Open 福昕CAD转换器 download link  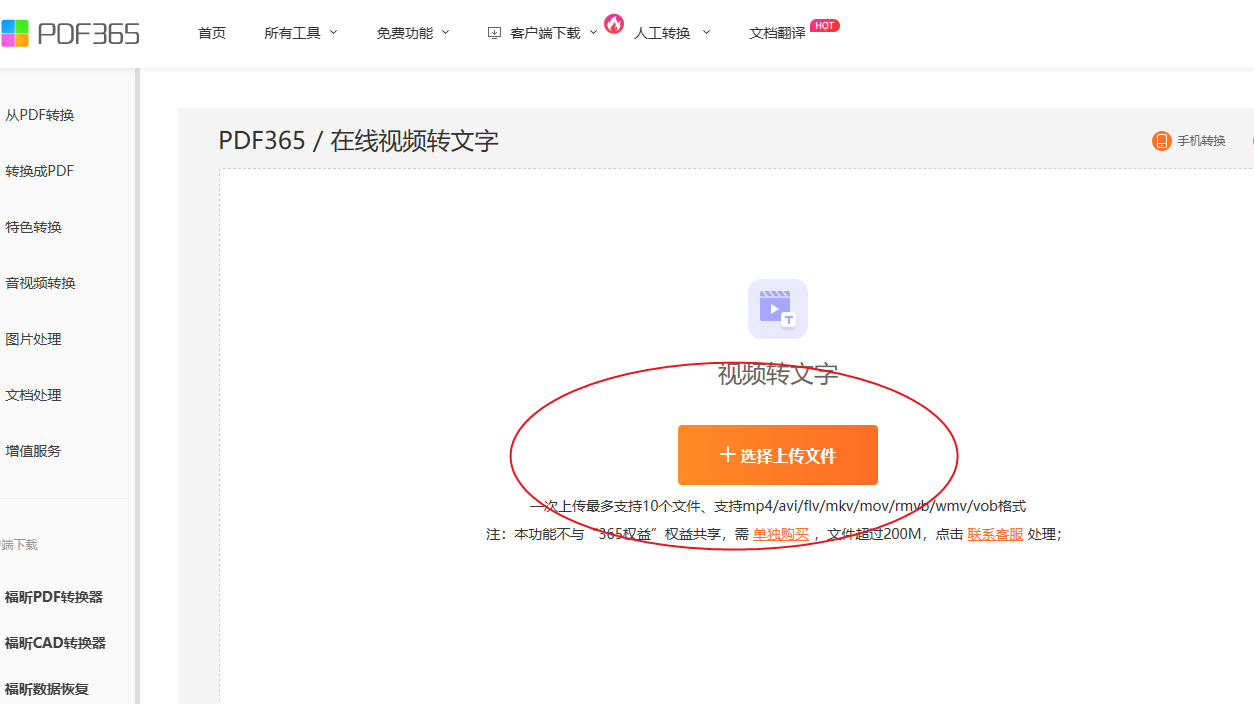point(55,643)
